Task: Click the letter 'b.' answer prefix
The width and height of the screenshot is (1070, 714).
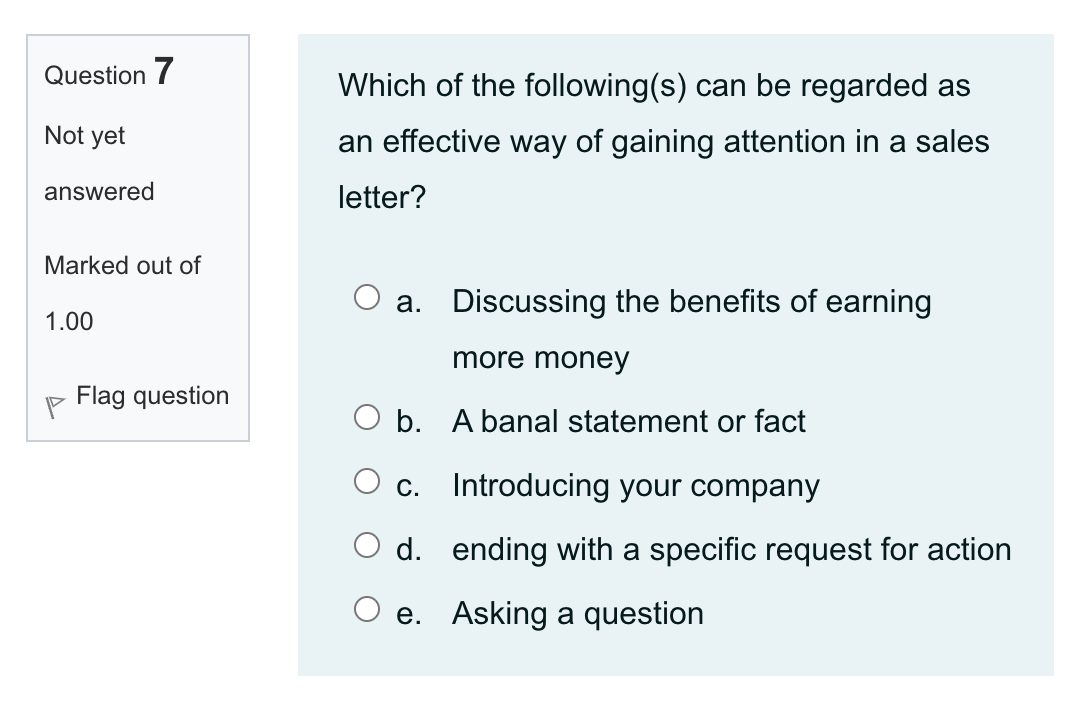Action: tap(413, 421)
